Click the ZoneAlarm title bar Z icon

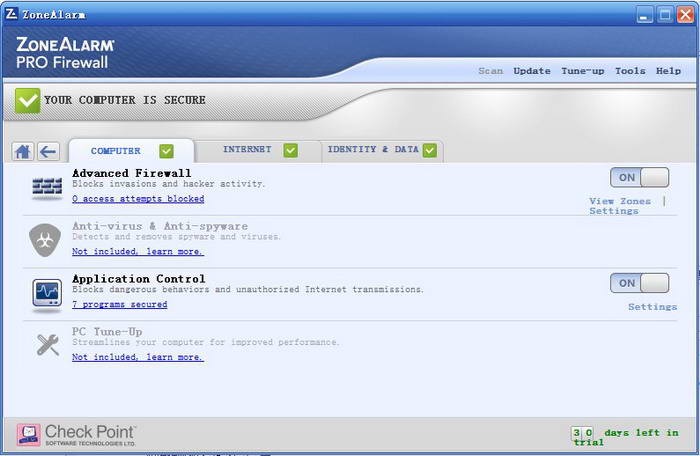[12, 14]
